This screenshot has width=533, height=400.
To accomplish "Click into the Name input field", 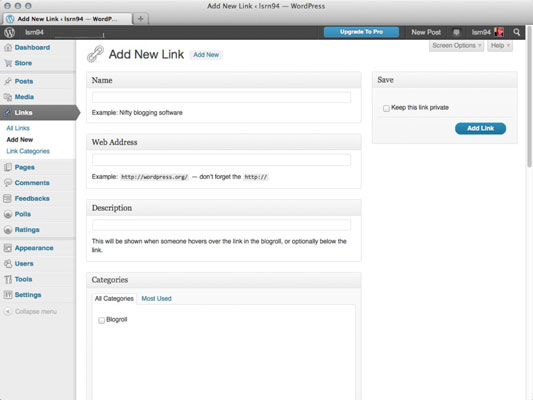I will [x=221, y=98].
